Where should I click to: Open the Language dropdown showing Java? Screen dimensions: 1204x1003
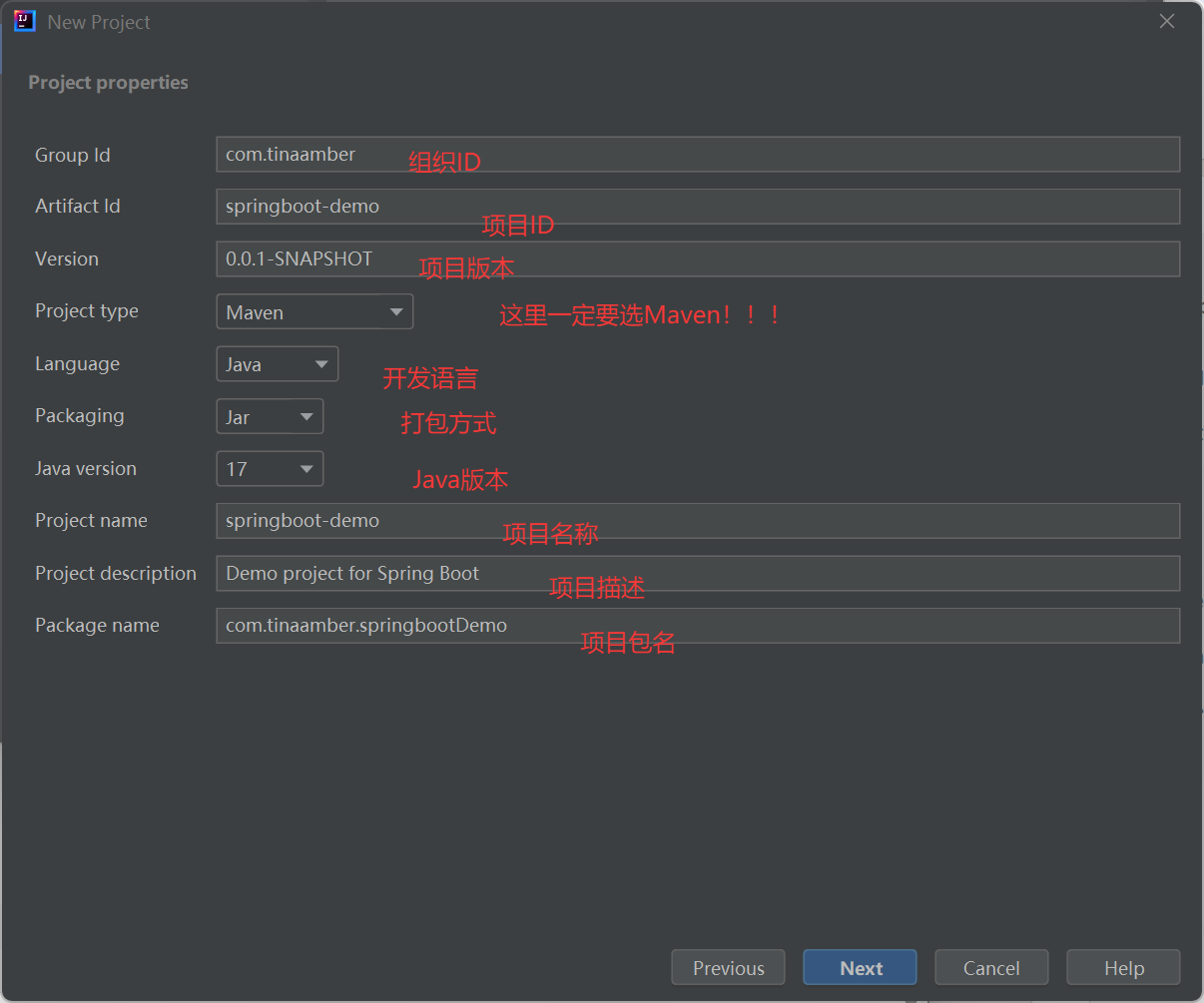277,364
